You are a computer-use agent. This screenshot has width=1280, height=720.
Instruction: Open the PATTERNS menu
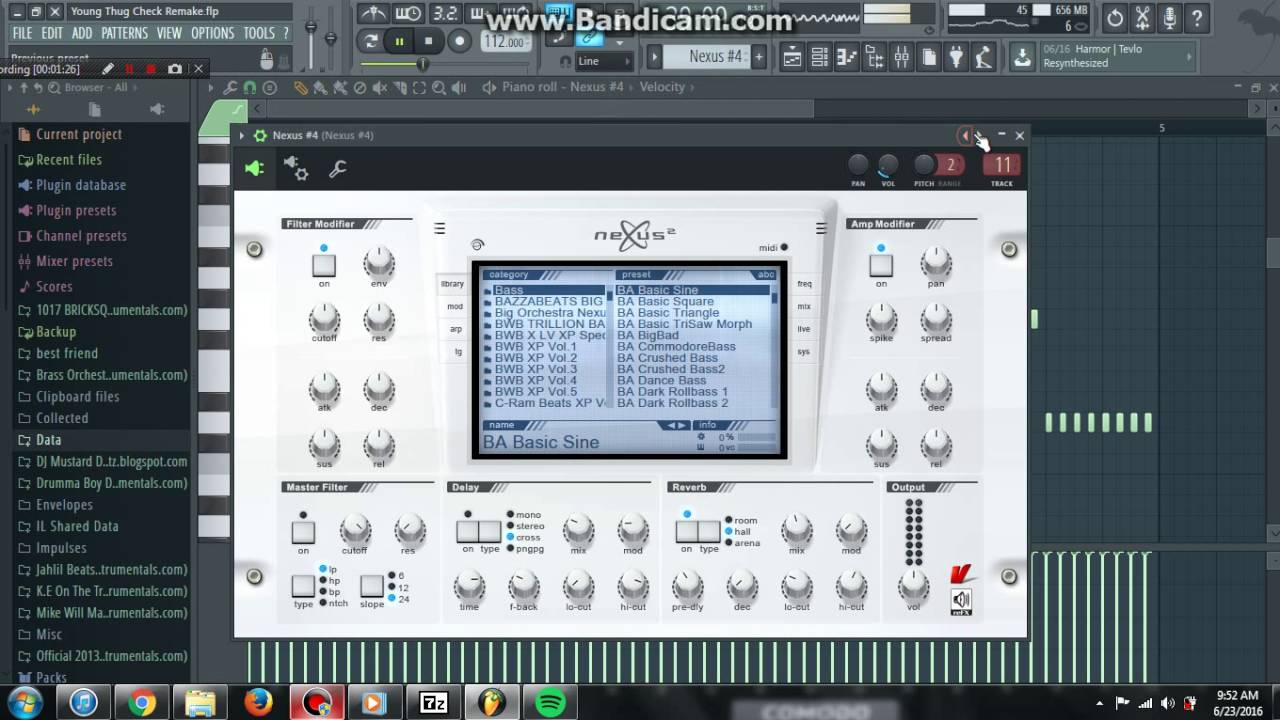coord(124,33)
